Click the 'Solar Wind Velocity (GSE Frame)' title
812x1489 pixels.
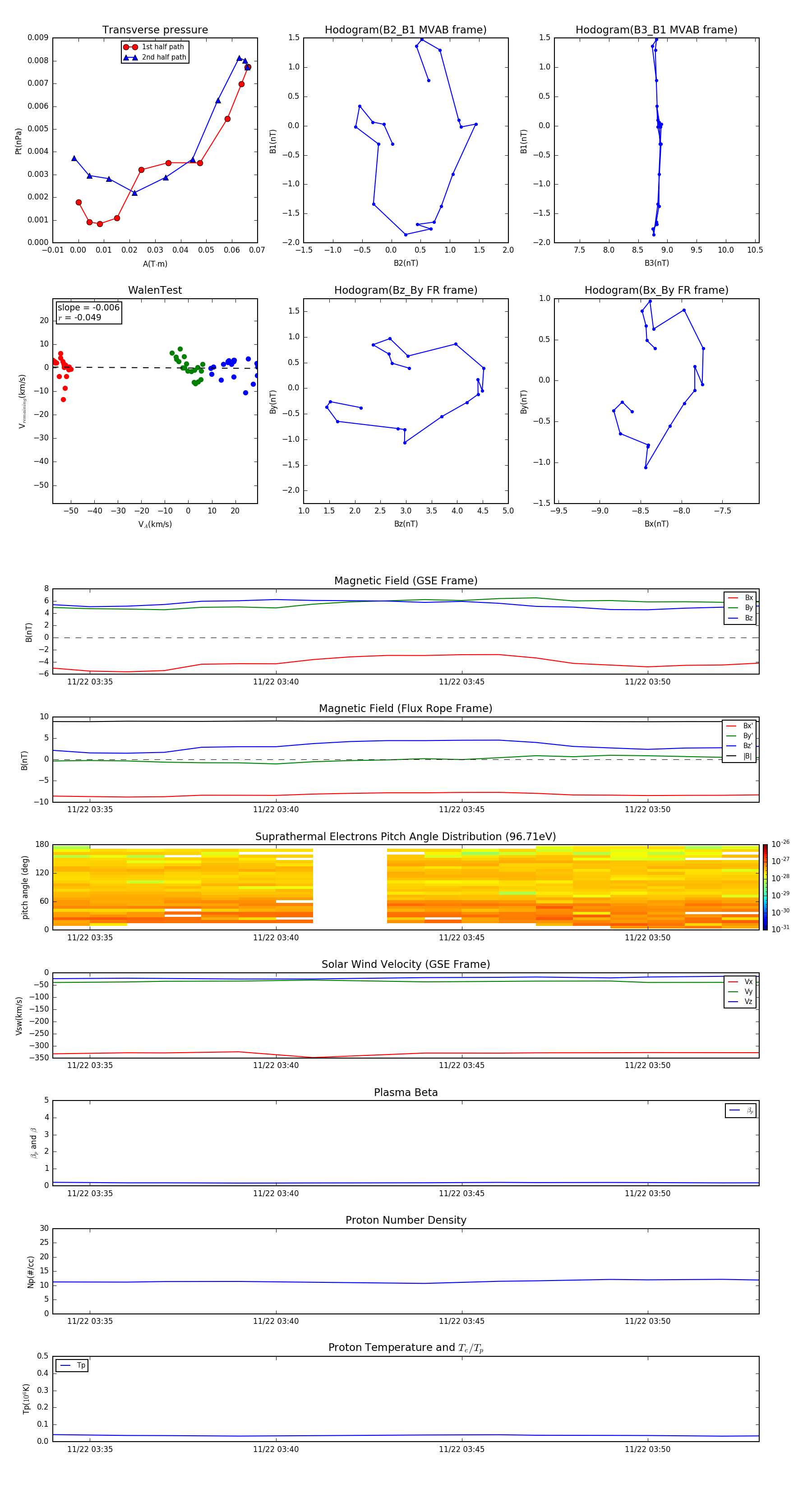tap(406, 964)
